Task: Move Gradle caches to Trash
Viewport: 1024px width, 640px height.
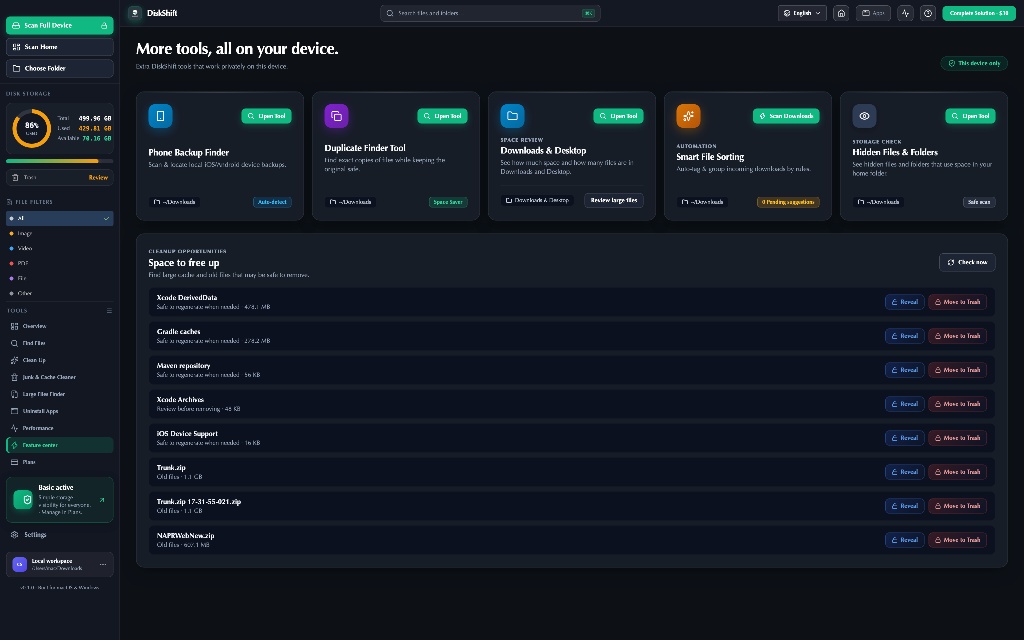Action: point(957,336)
